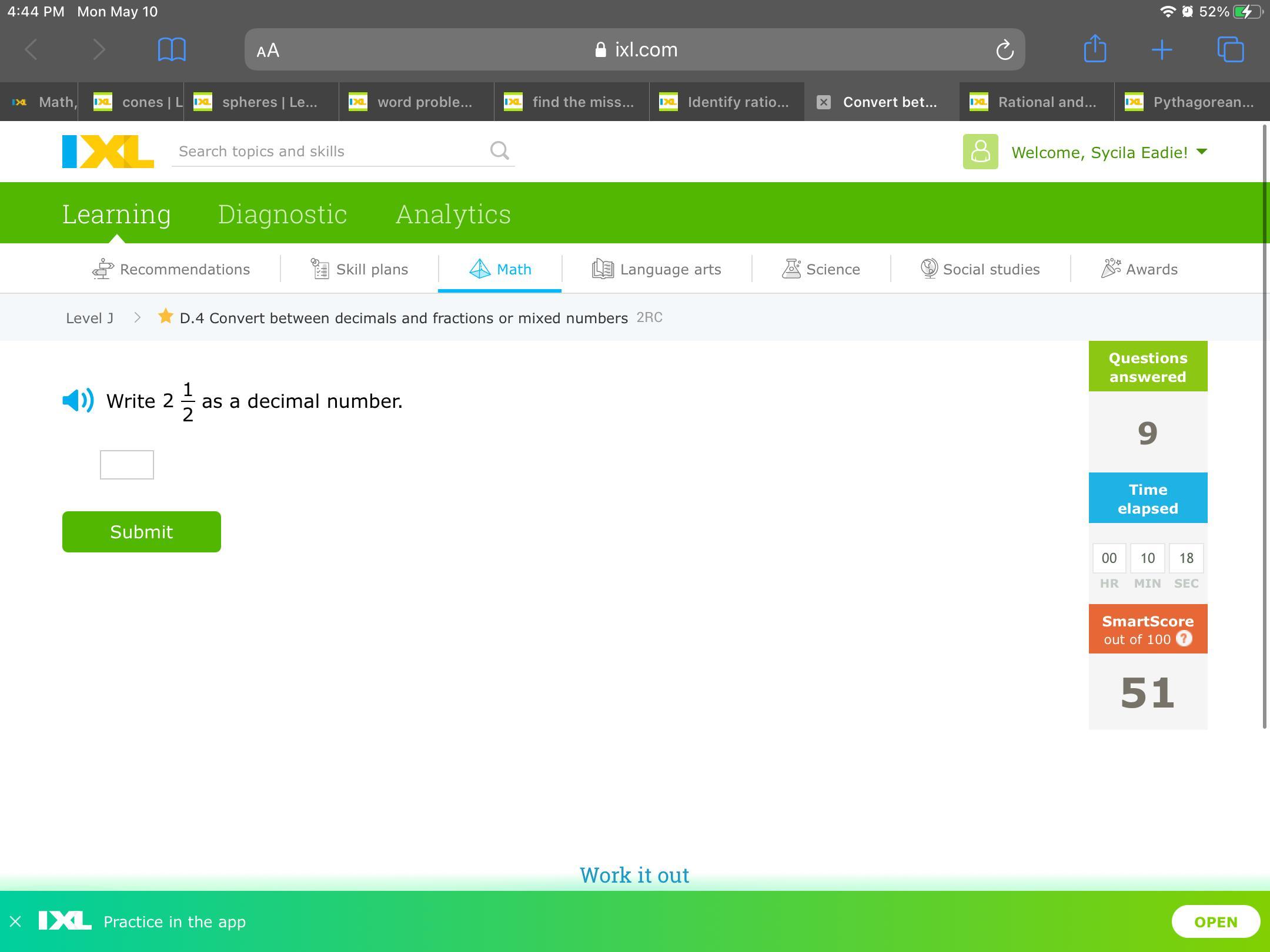Expand the Work it out section
Viewport: 1270px width, 952px height.
pyautogui.click(x=634, y=875)
